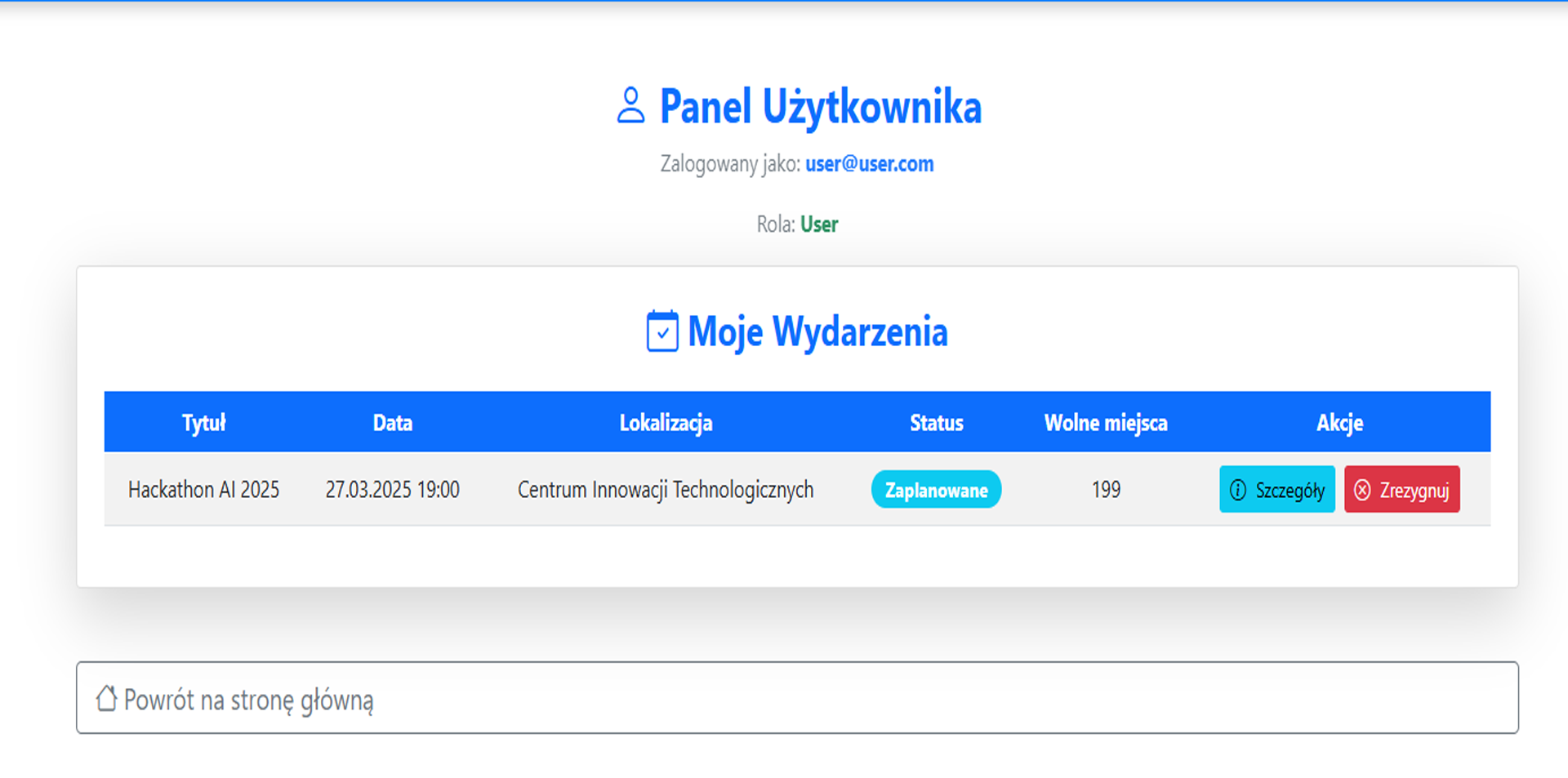Click the user@user.com email text

click(869, 164)
